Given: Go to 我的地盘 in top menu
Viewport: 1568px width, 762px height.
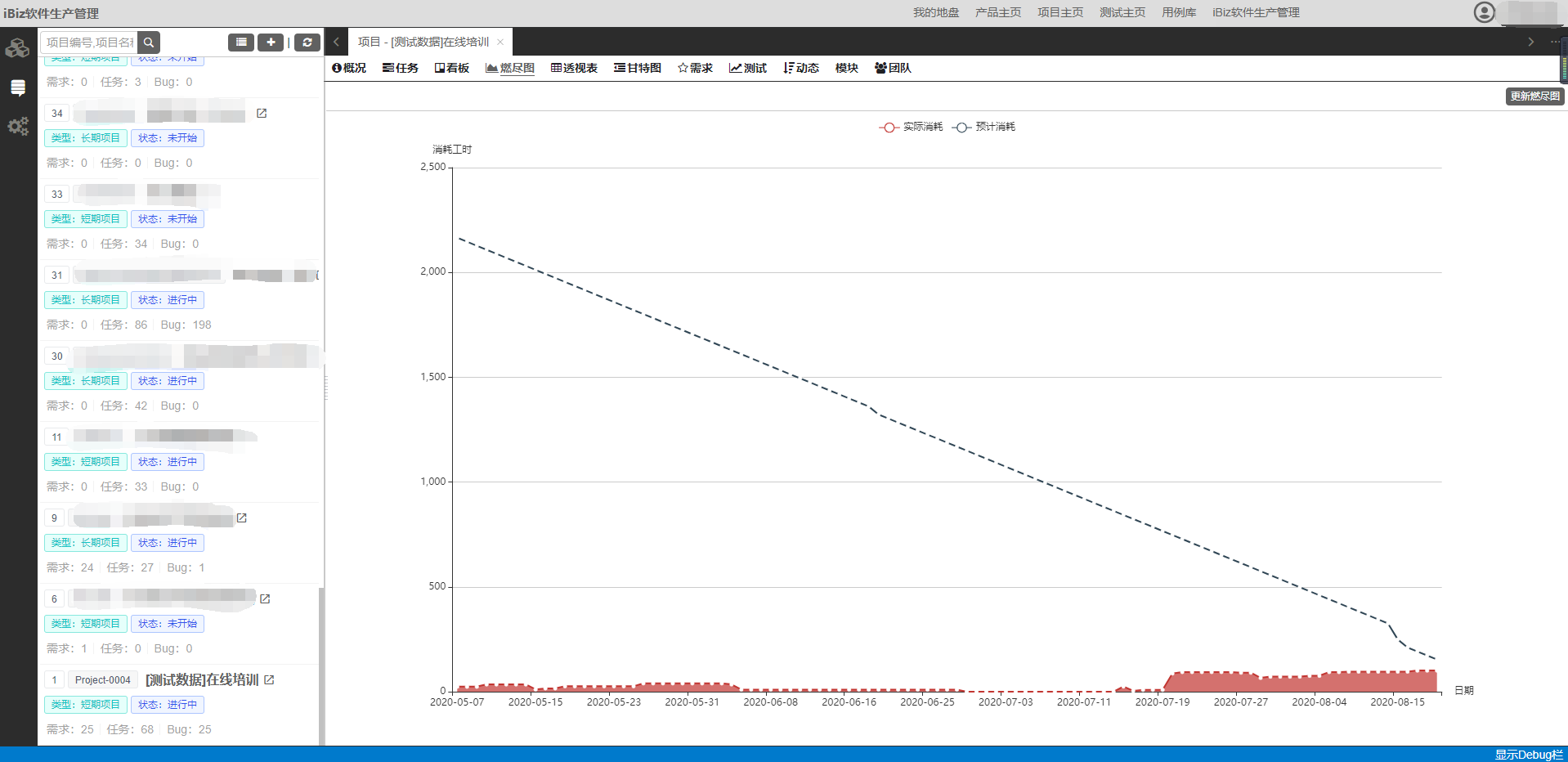Looking at the screenshot, I should pyautogui.click(x=936, y=12).
